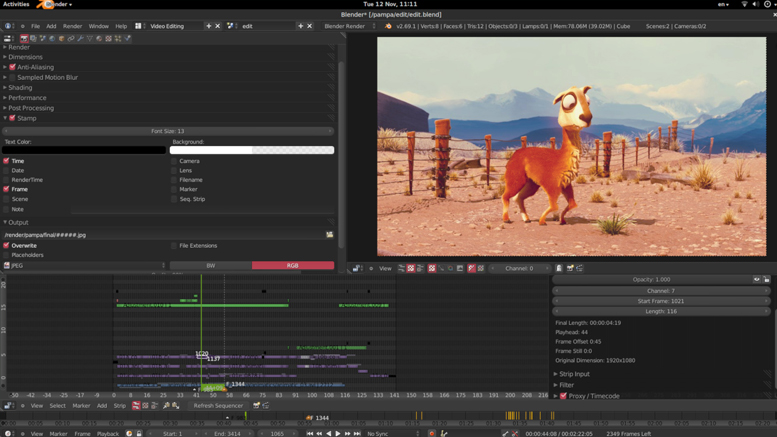Open the Blender Render engine dropdown
The height and width of the screenshot is (437, 777).
pyautogui.click(x=349, y=26)
